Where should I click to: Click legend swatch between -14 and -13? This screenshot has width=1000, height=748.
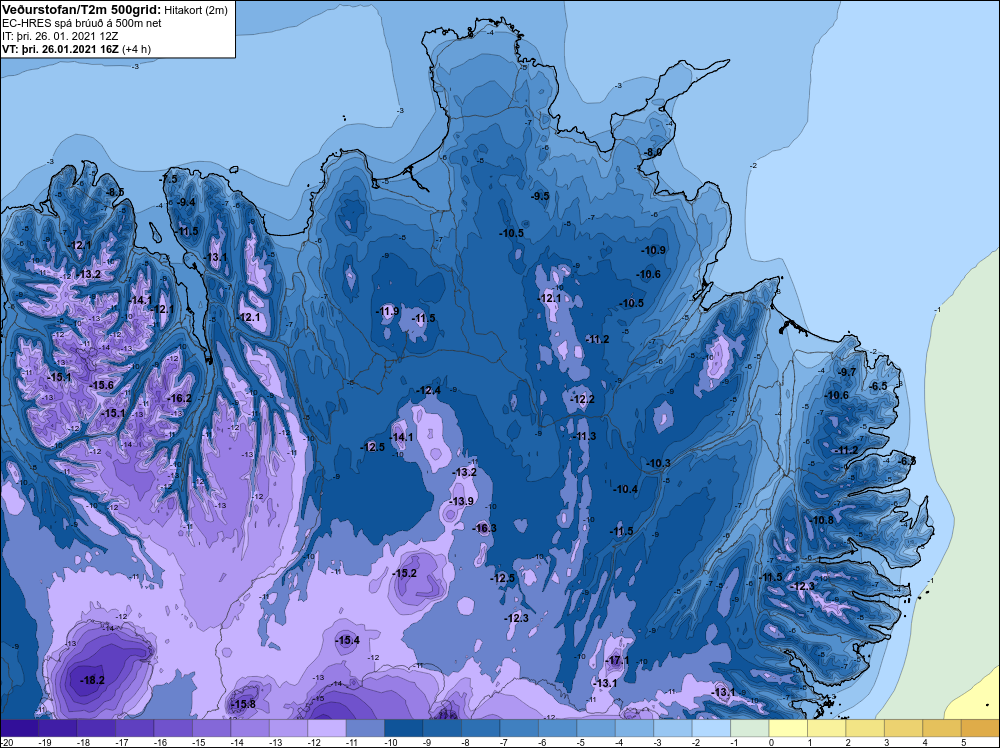pyautogui.click(x=250, y=728)
